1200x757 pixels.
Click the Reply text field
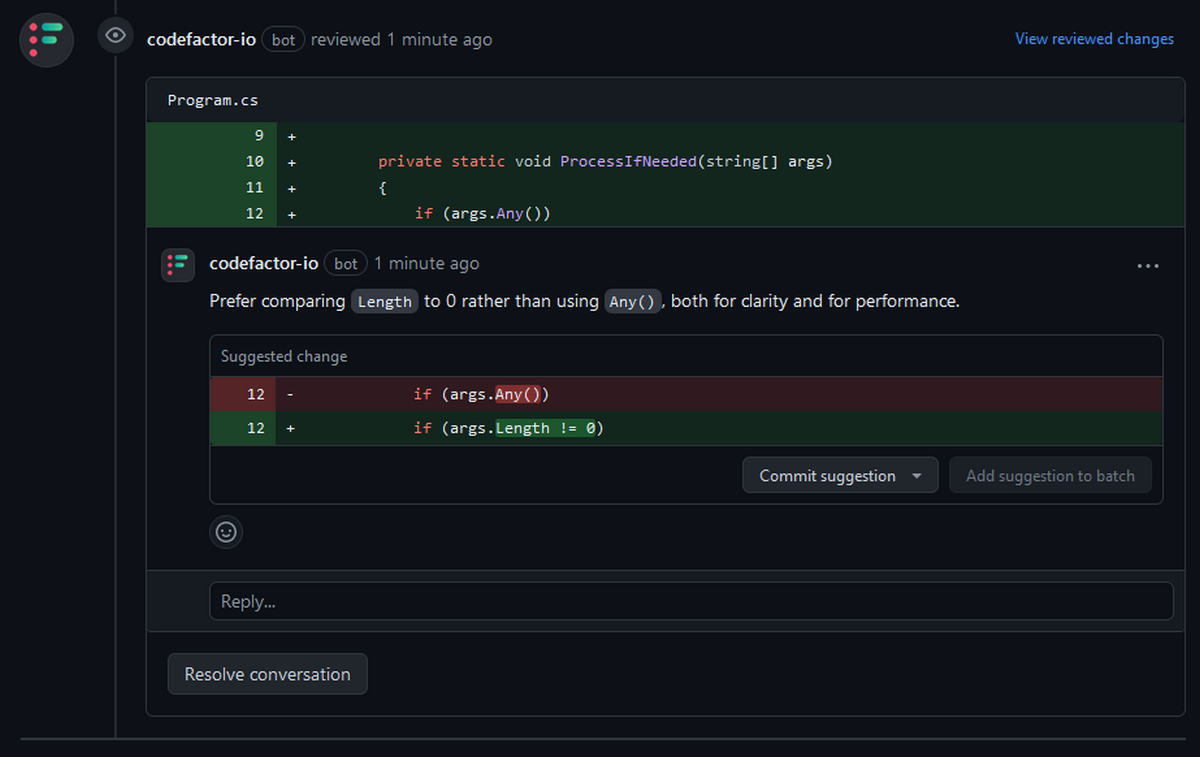(x=691, y=601)
